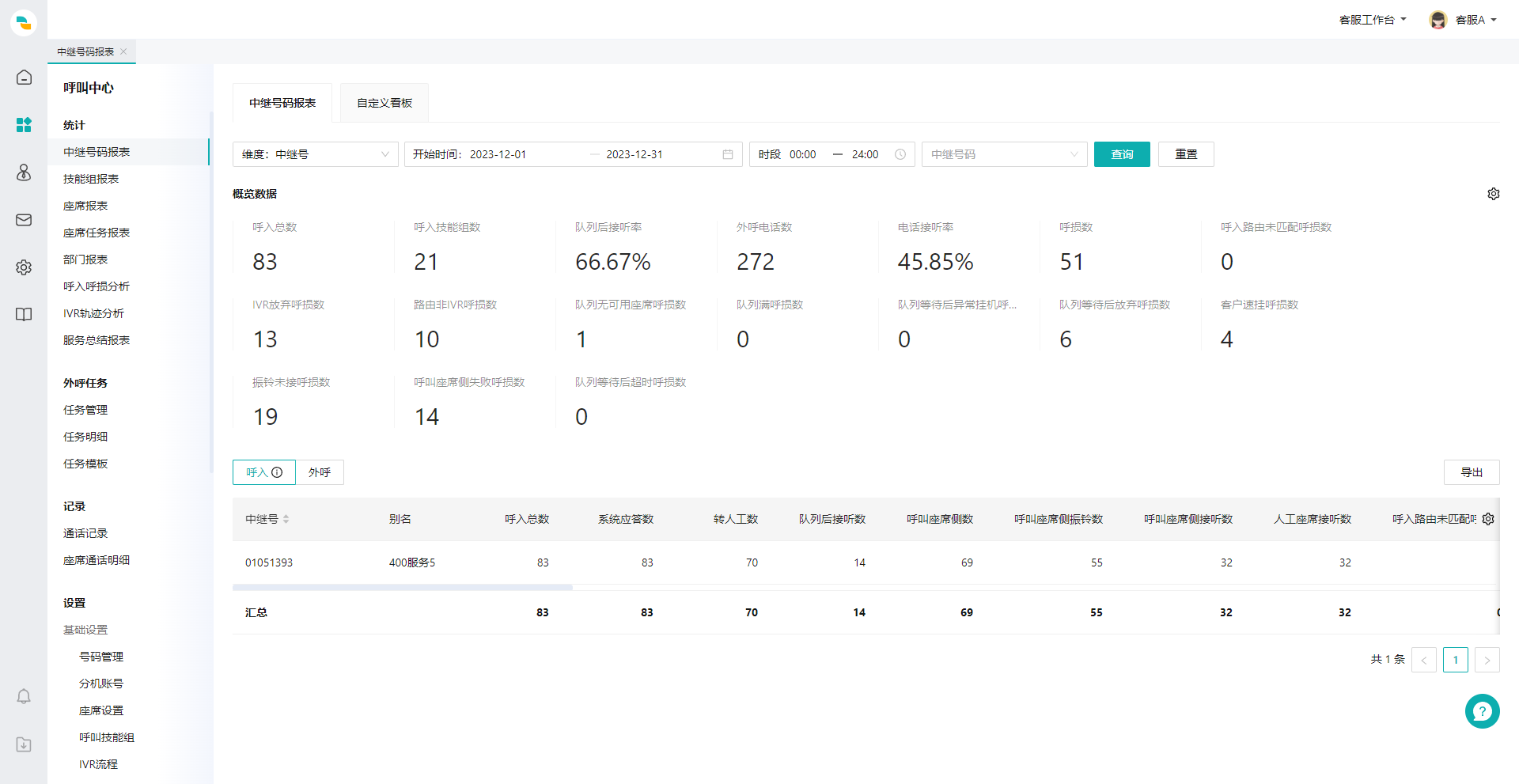This screenshot has width=1519, height=784.
Task: Click end time 24:00 field
Action: (x=865, y=154)
